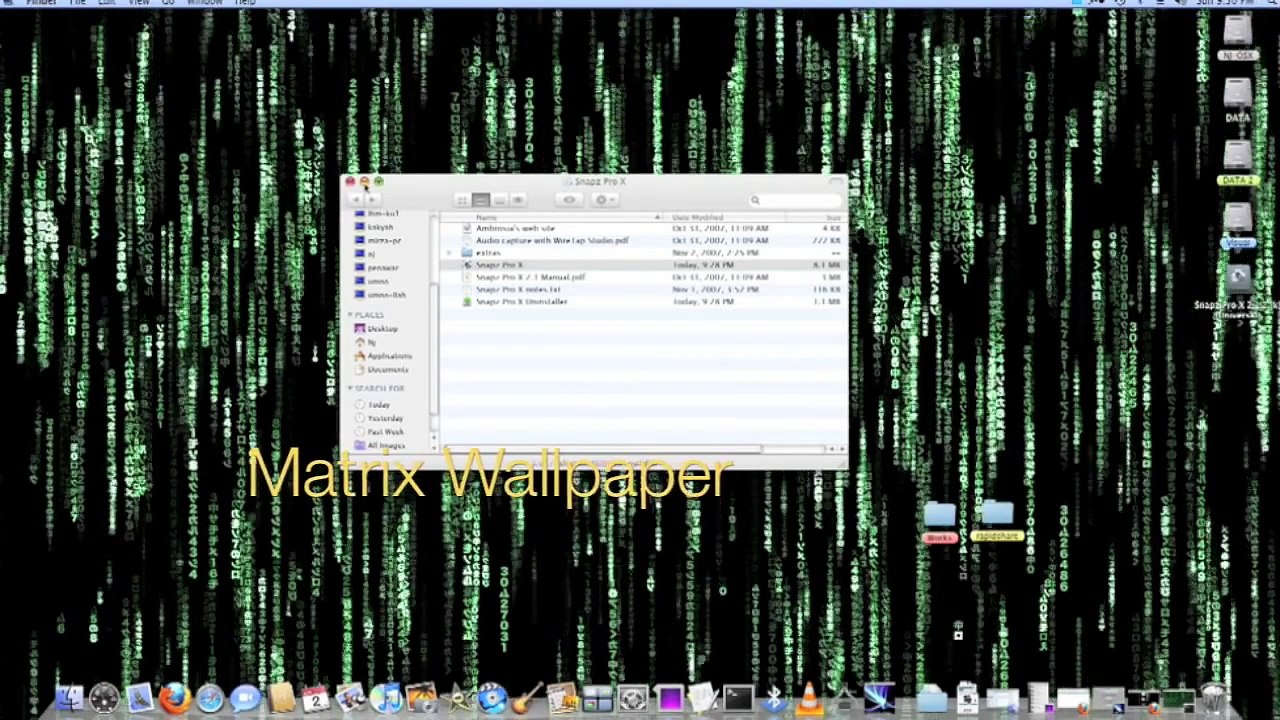1280x720 pixels.
Task: Select shared computer penswar in sidebar
Action: 377,268
